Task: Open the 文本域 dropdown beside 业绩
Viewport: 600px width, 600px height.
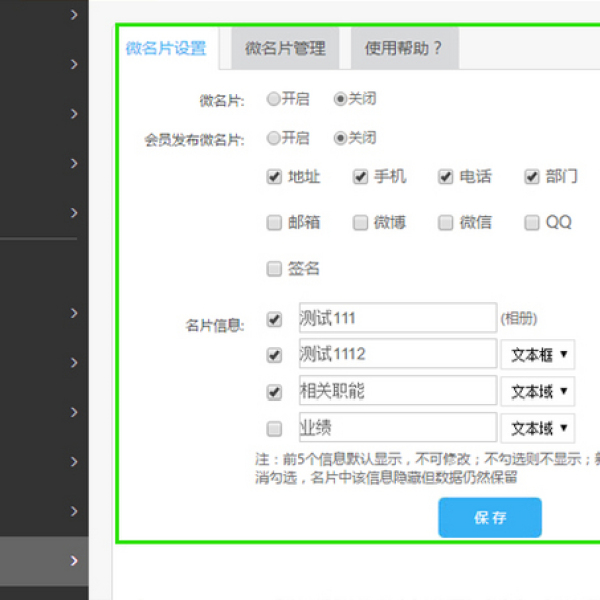Action: [538, 428]
